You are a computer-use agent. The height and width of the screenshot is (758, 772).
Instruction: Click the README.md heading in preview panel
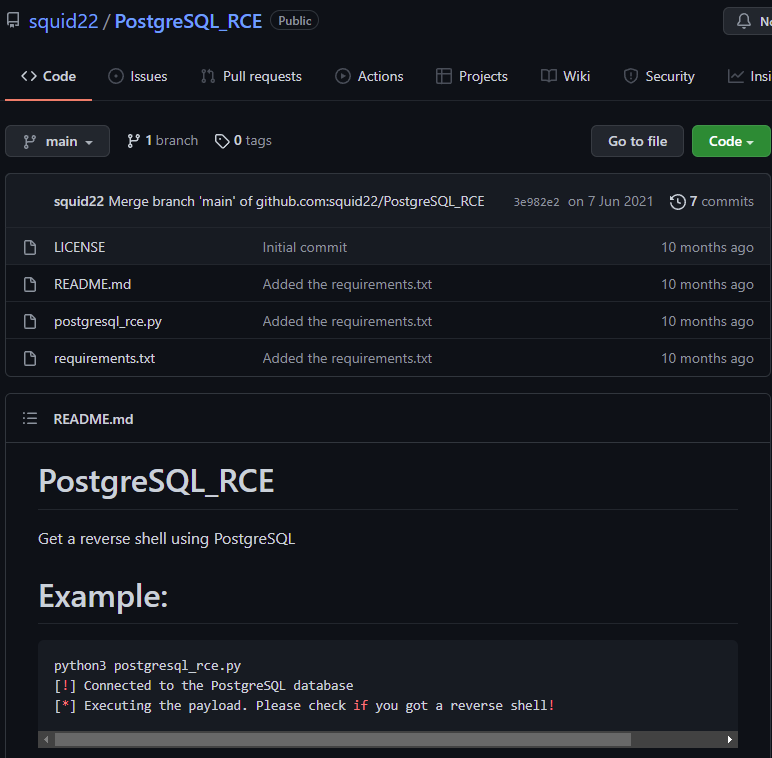pos(93,419)
